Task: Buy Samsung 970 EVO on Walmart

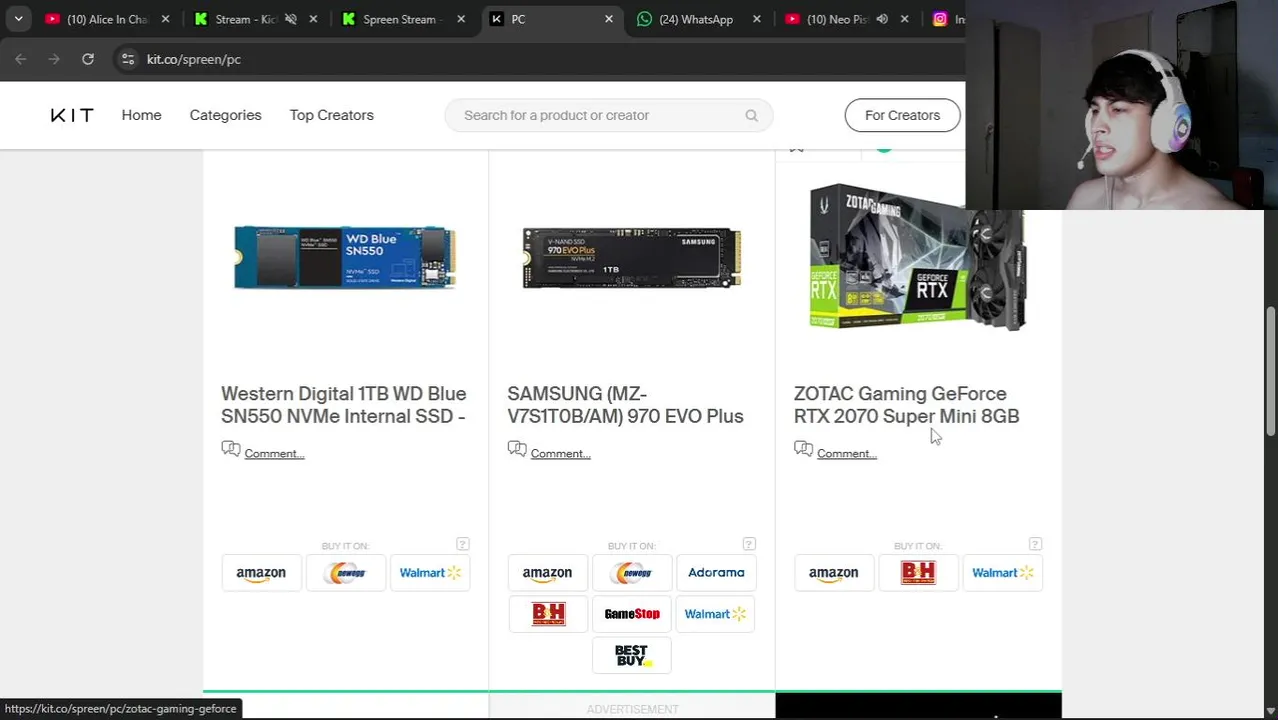Action: click(716, 614)
